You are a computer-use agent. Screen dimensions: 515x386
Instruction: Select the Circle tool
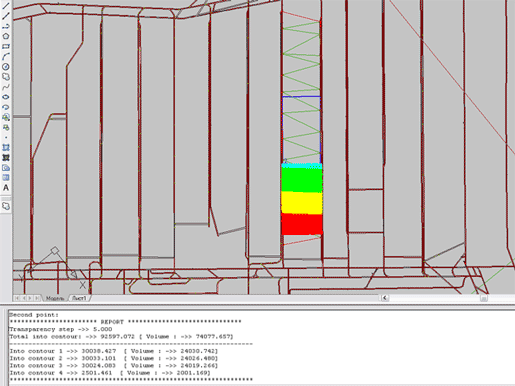pyautogui.click(x=6, y=67)
